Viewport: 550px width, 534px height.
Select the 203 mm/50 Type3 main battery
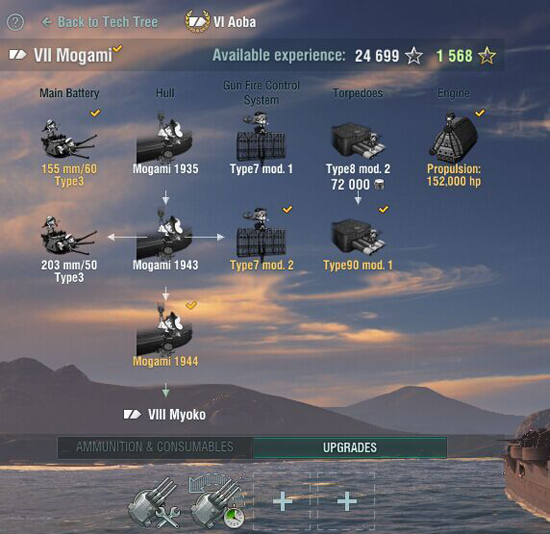coord(69,248)
